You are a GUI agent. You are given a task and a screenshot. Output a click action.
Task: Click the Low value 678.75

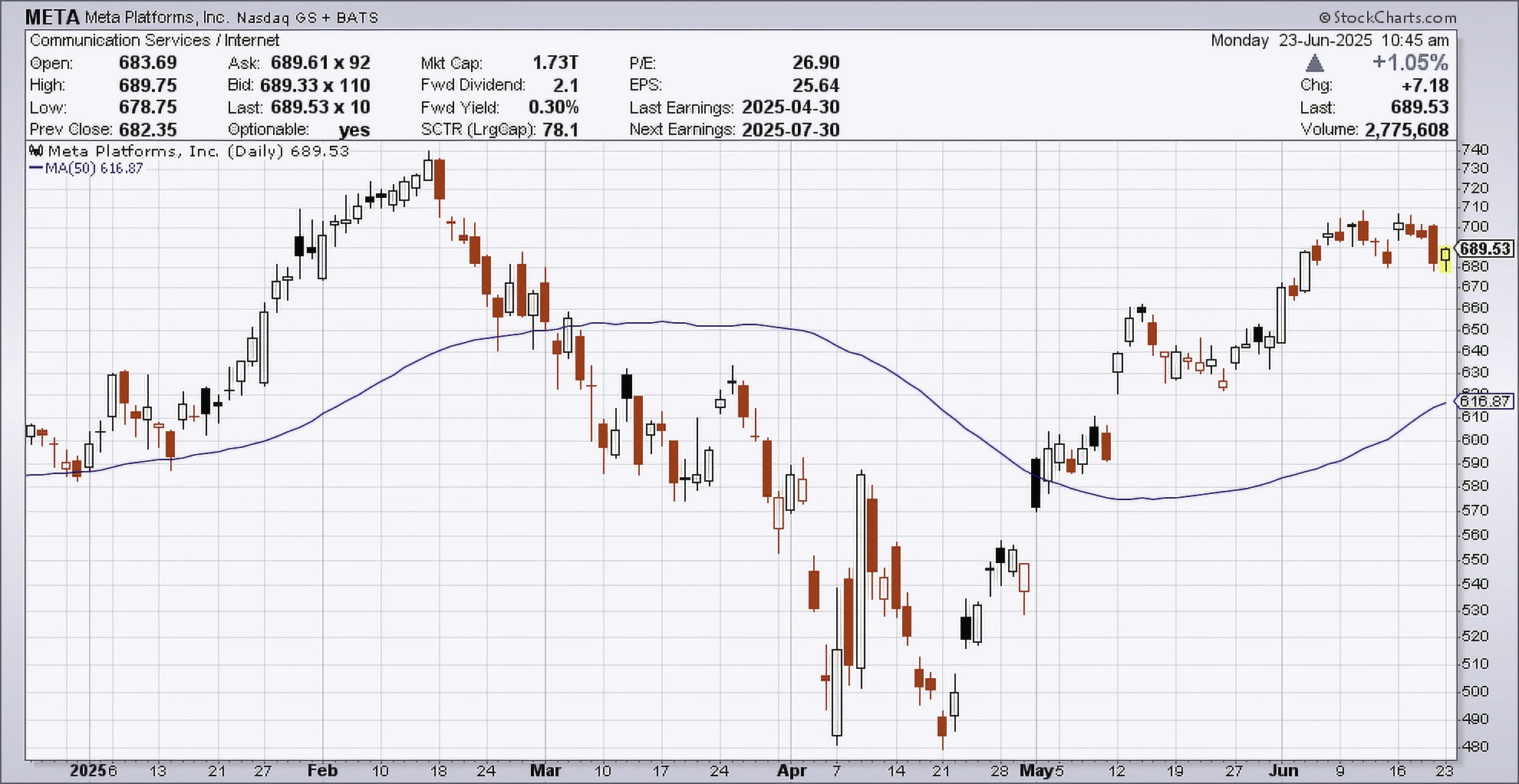coord(147,107)
